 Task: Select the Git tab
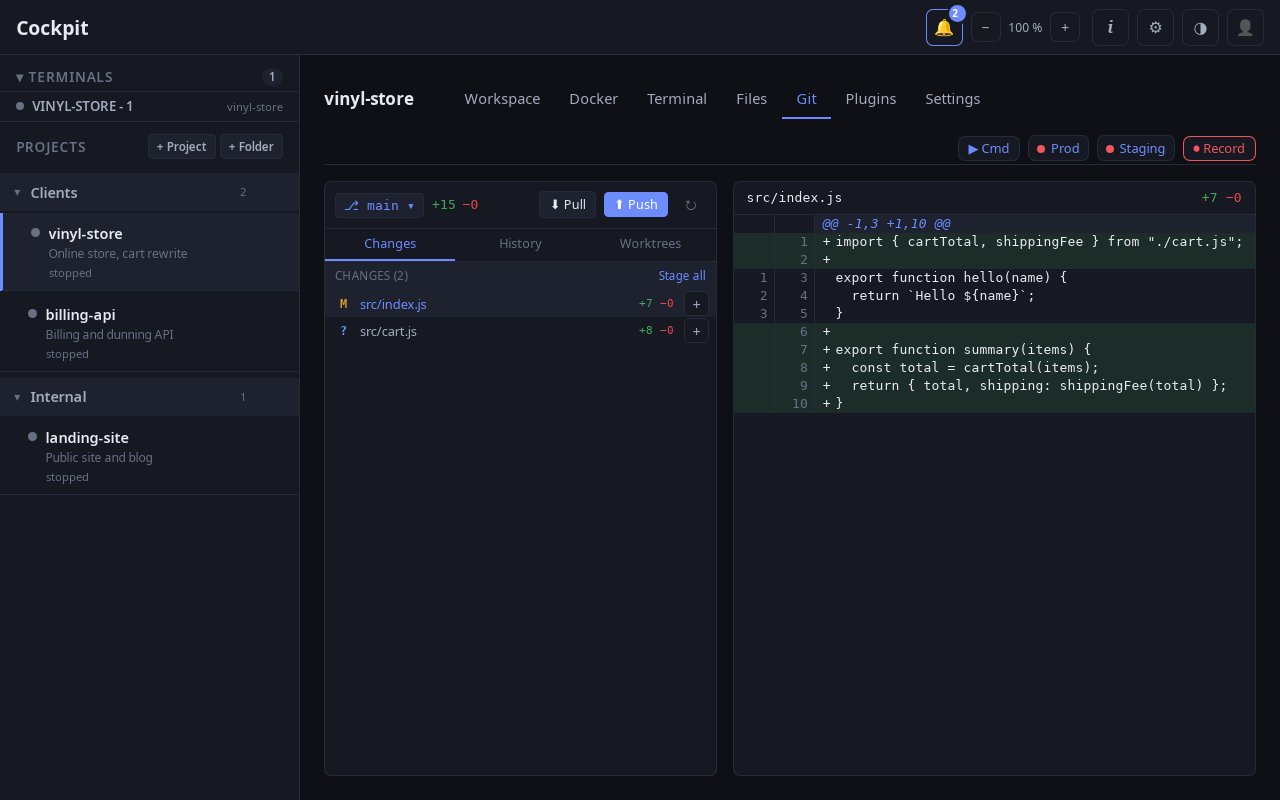806,99
